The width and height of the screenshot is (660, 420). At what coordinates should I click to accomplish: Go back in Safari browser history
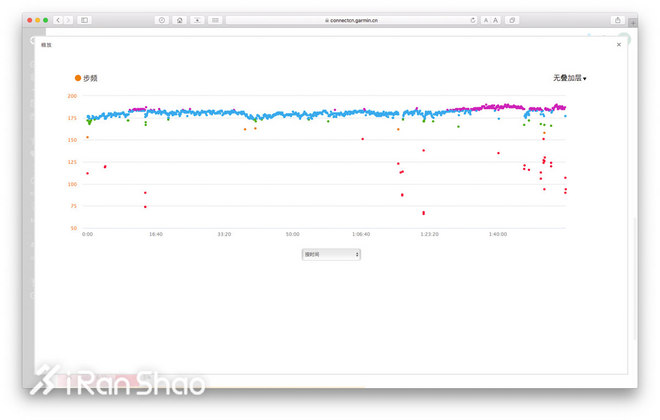point(57,20)
